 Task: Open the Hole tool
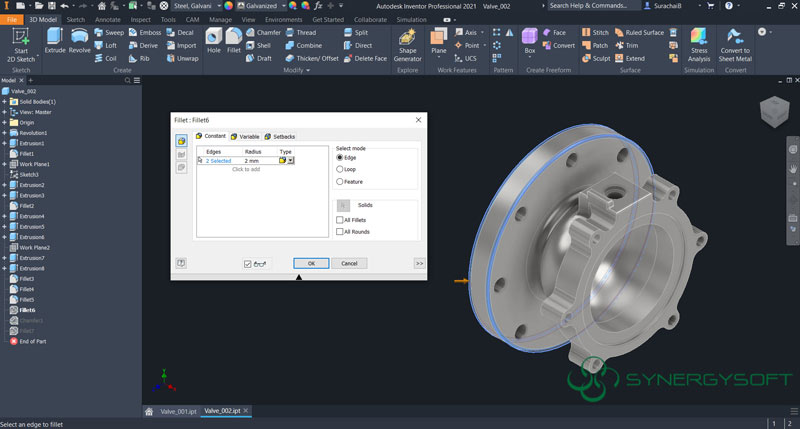tap(214, 41)
